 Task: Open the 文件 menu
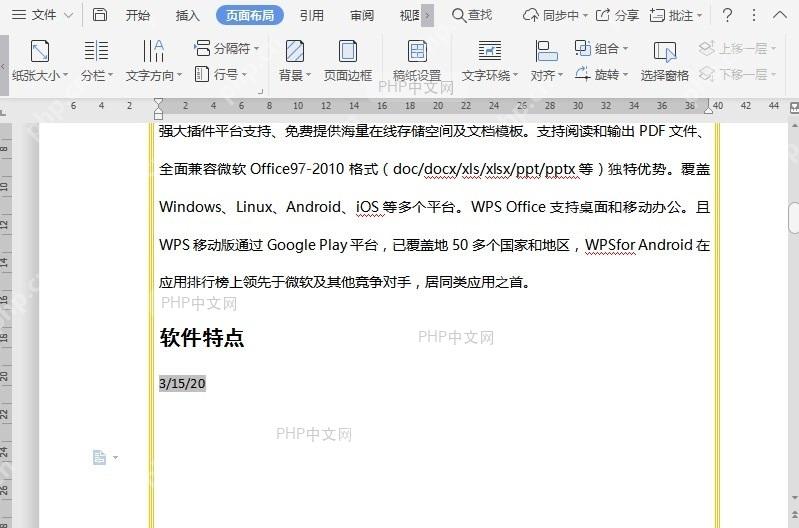[42, 15]
